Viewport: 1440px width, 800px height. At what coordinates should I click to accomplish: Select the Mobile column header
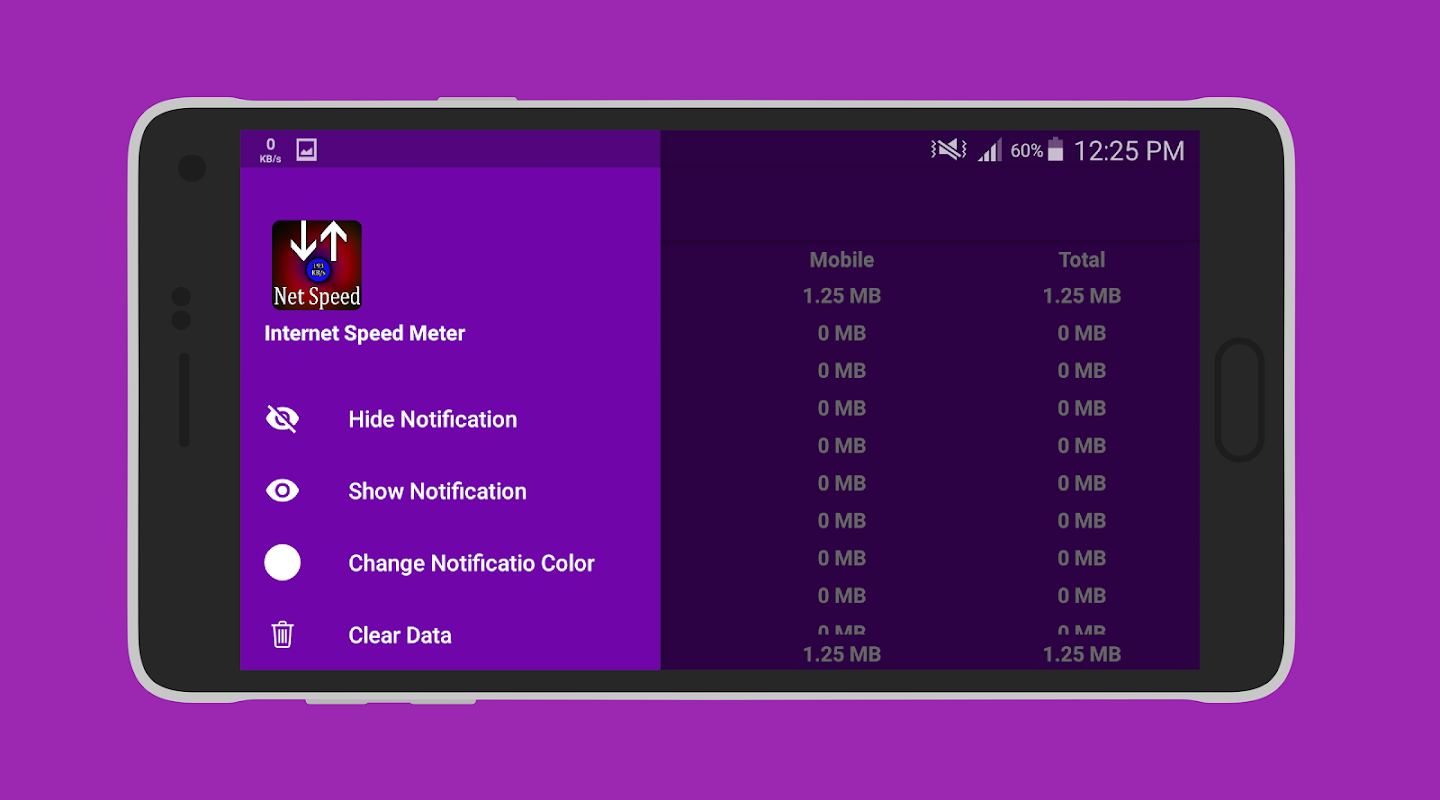pyautogui.click(x=842, y=260)
